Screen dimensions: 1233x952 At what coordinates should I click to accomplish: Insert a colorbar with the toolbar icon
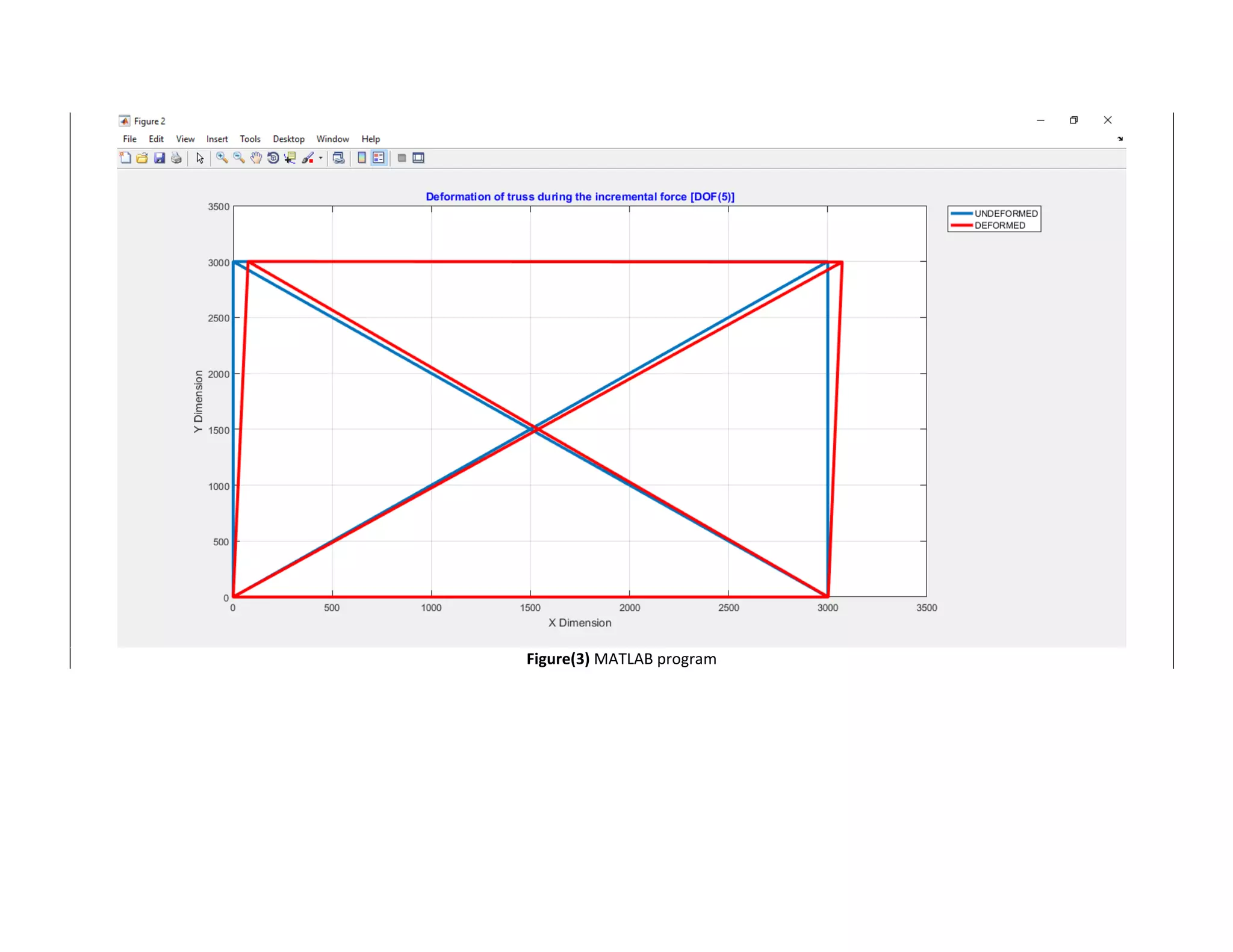click(x=362, y=158)
